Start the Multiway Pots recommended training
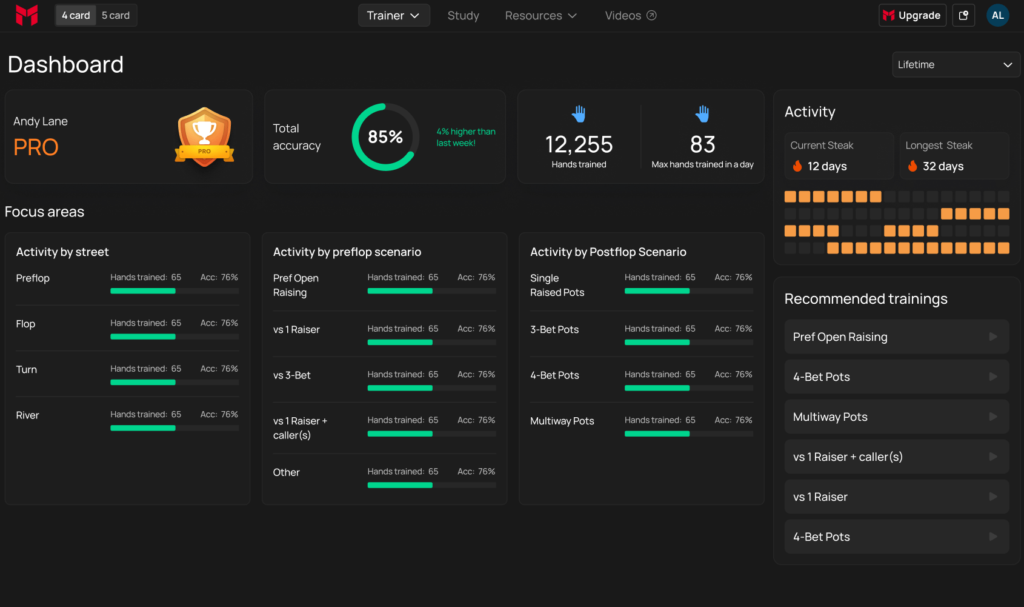 (x=896, y=416)
